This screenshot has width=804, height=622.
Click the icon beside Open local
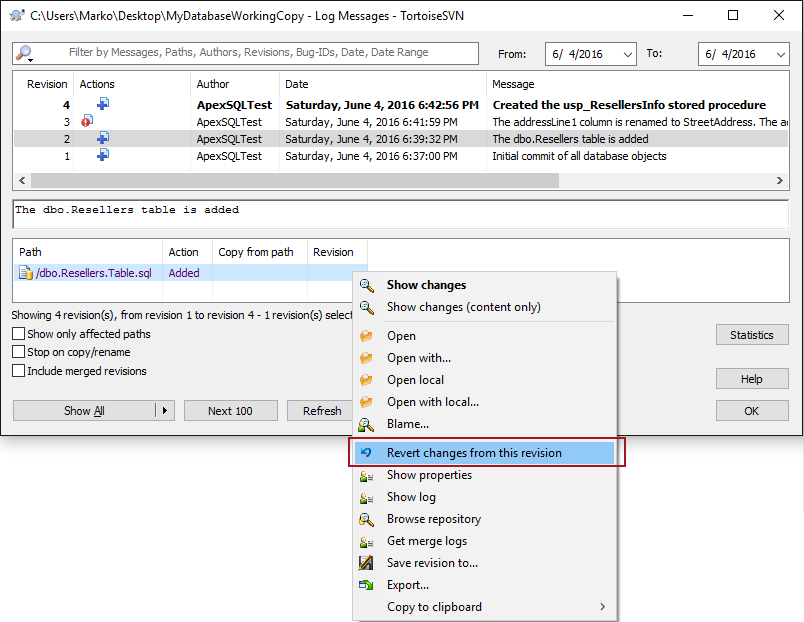point(366,380)
